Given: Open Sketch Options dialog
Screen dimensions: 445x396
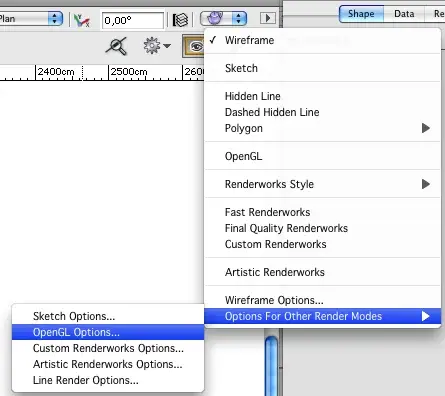Looking at the screenshot, I should click(108, 316).
